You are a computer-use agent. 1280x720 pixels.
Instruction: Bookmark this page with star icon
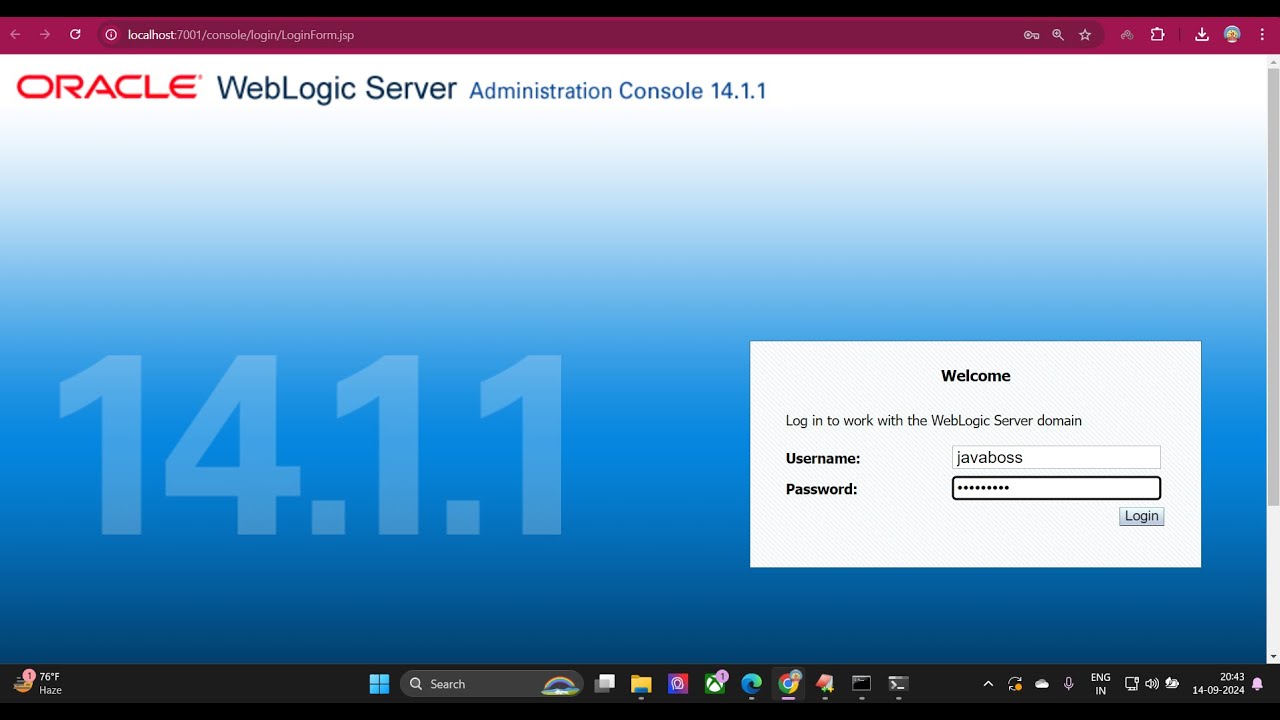point(1085,35)
